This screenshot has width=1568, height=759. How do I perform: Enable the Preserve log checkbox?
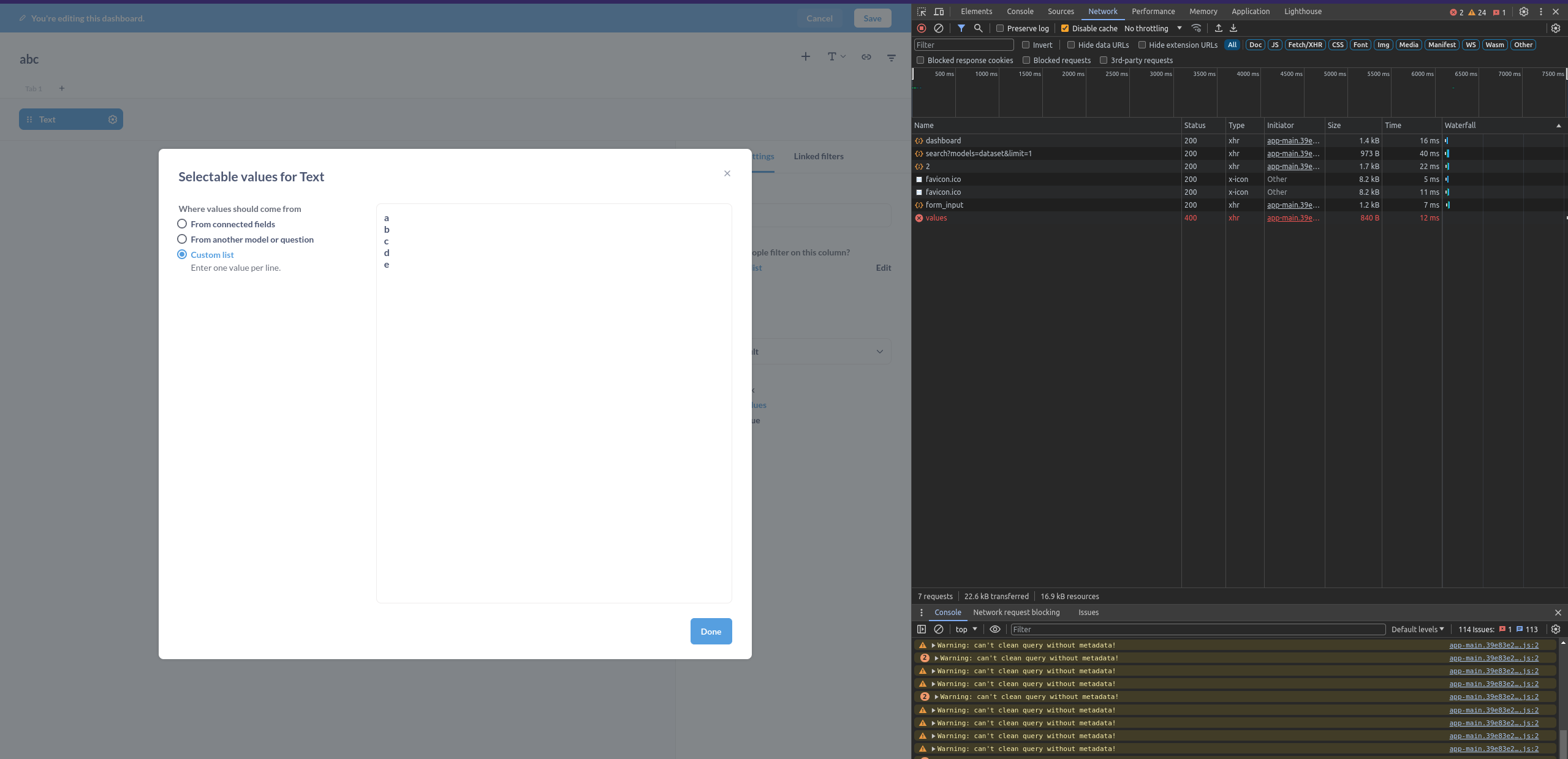998,28
